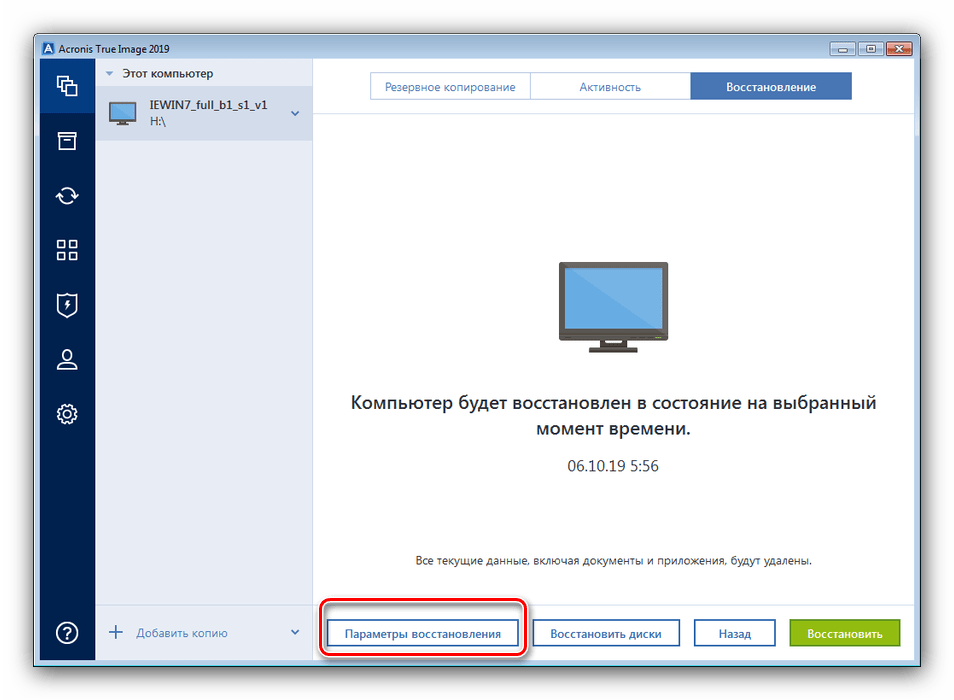Open the Help question mark icon
954x700 pixels.
67,632
